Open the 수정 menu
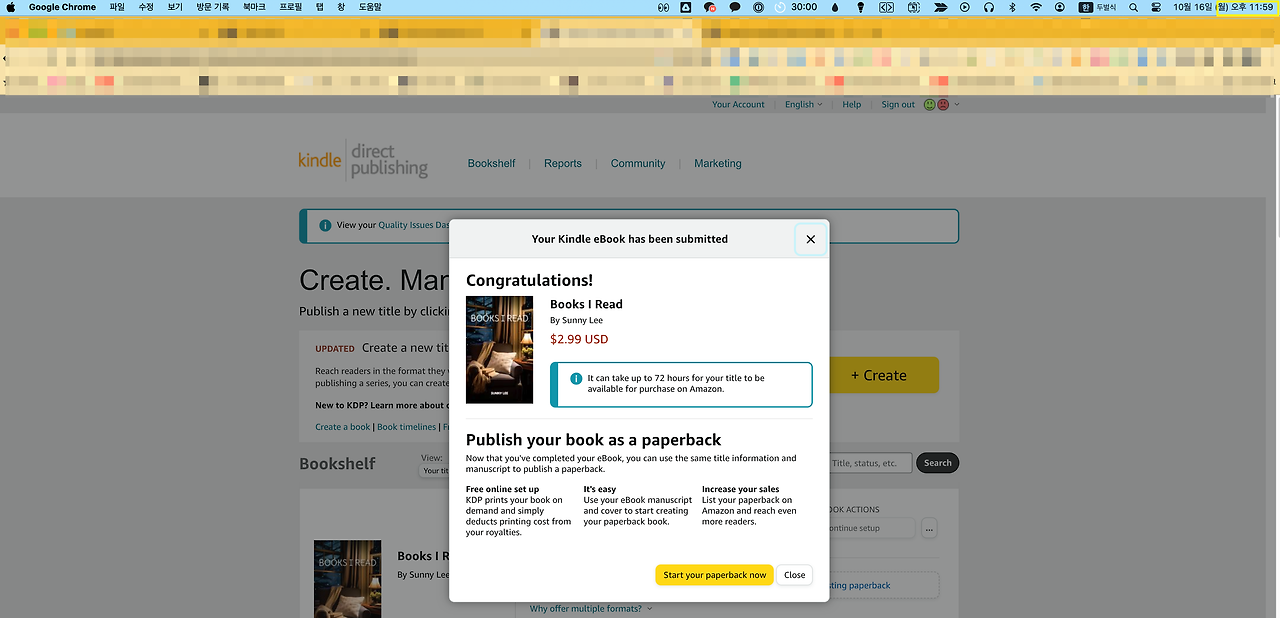The width and height of the screenshot is (1280, 618). 146,7
